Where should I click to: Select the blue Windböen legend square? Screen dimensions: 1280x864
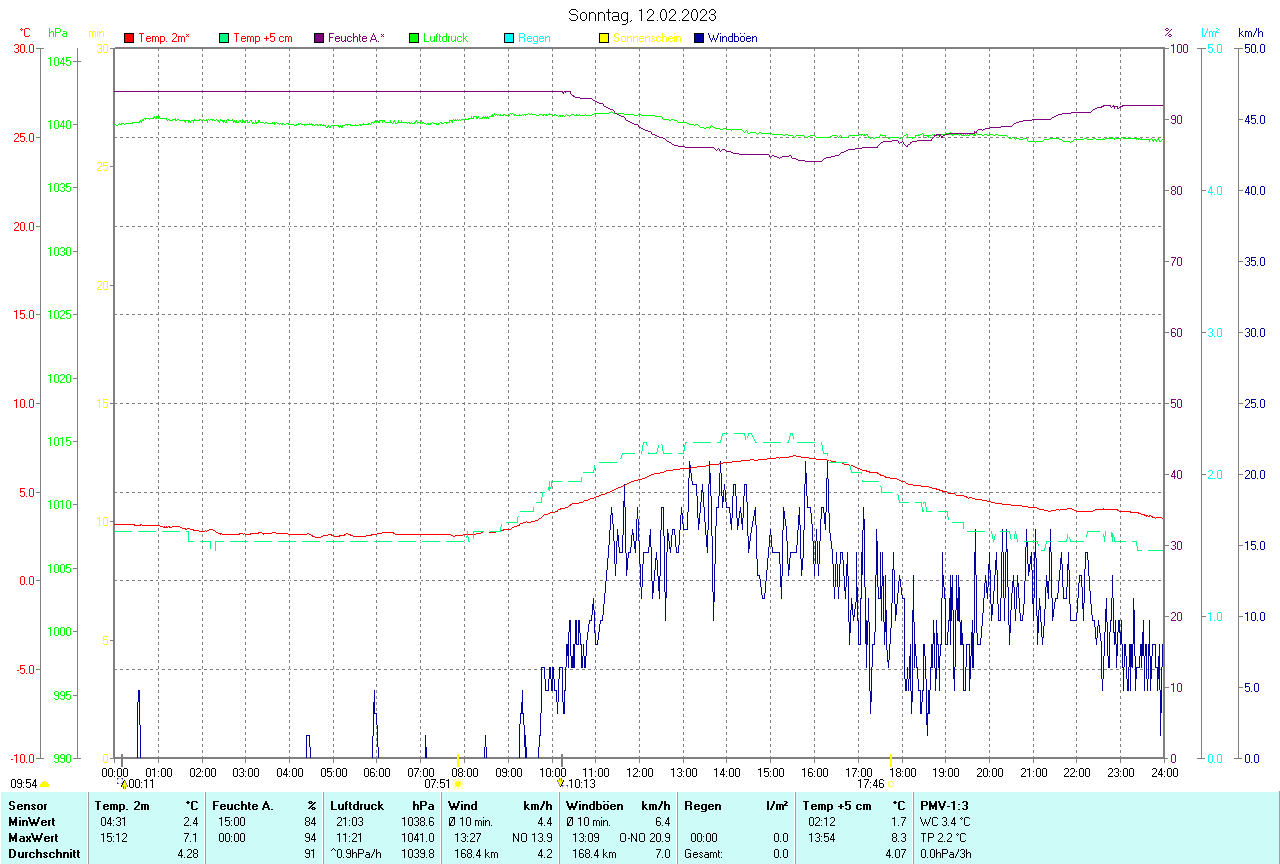(x=698, y=38)
